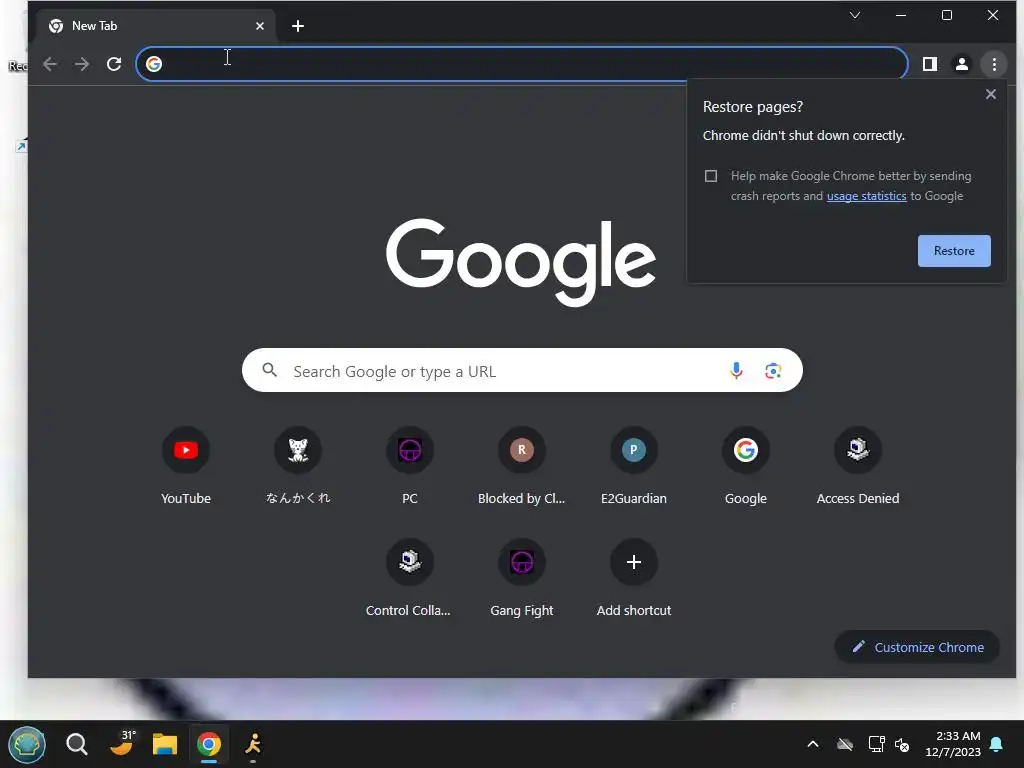The height and width of the screenshot is (768, 1024).
Task: Open Google Lens image search
Action: click(x=773, y=370)
